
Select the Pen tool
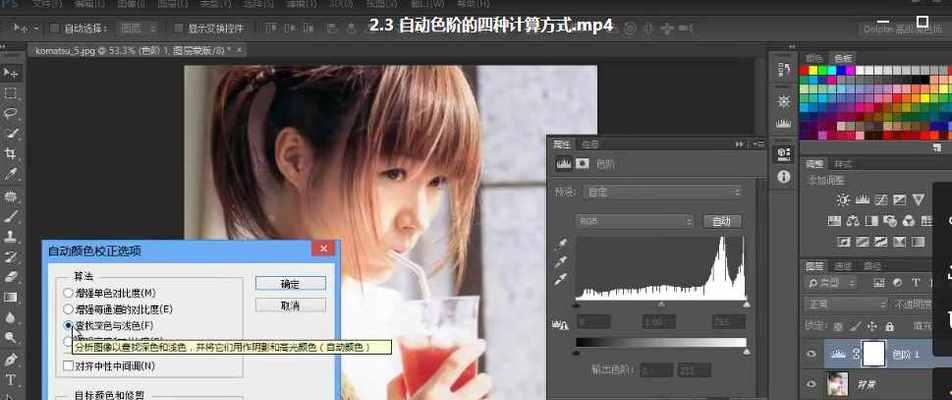tap(10, 359)
